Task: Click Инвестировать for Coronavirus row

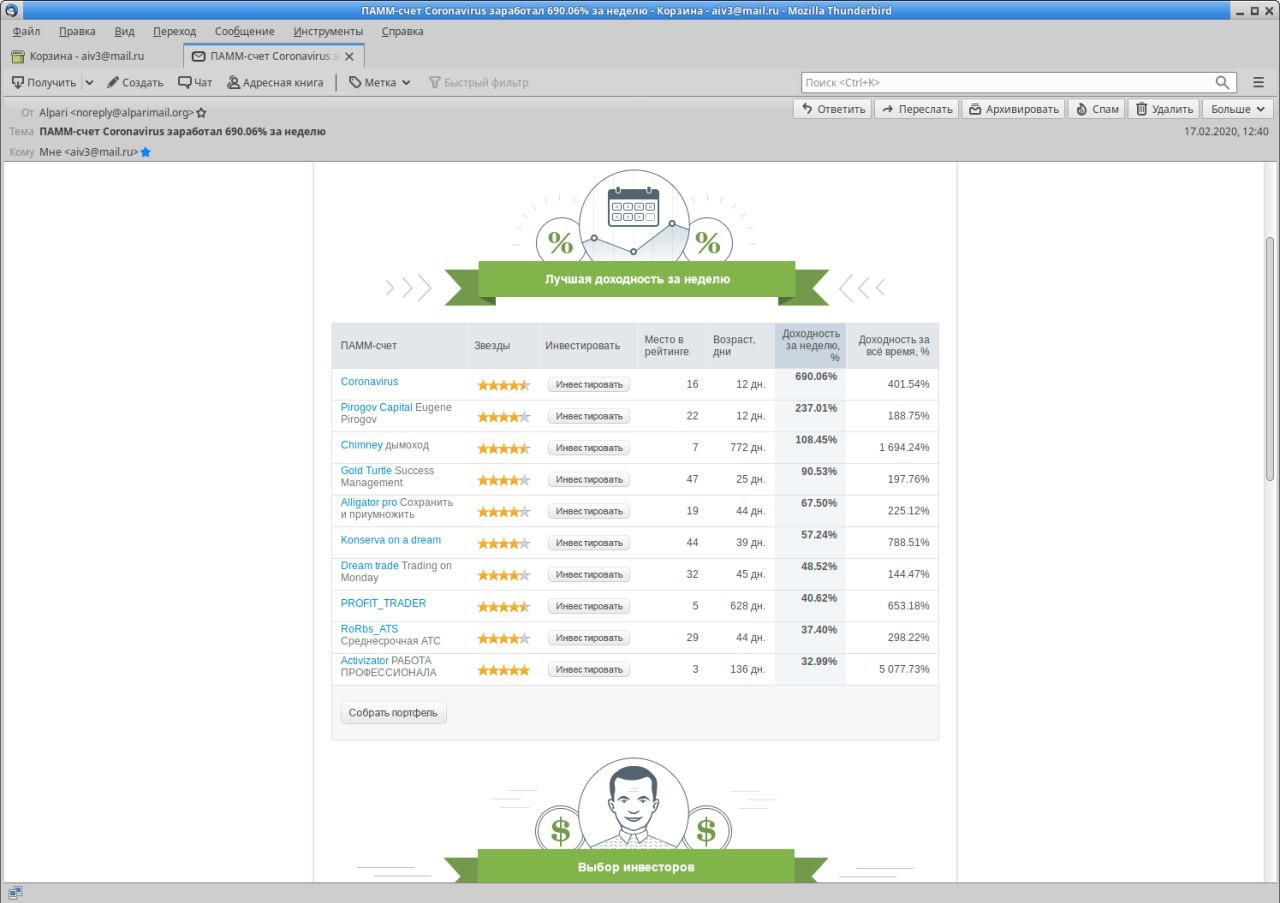Action: coord(589,384)
